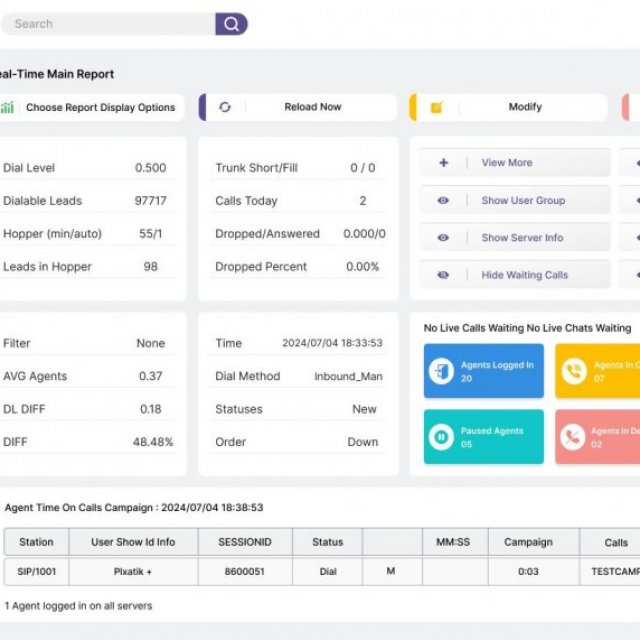This screenshot has width=640, height=640.
Task: Toggle Hide Waiting Calls
Action: 515,275
